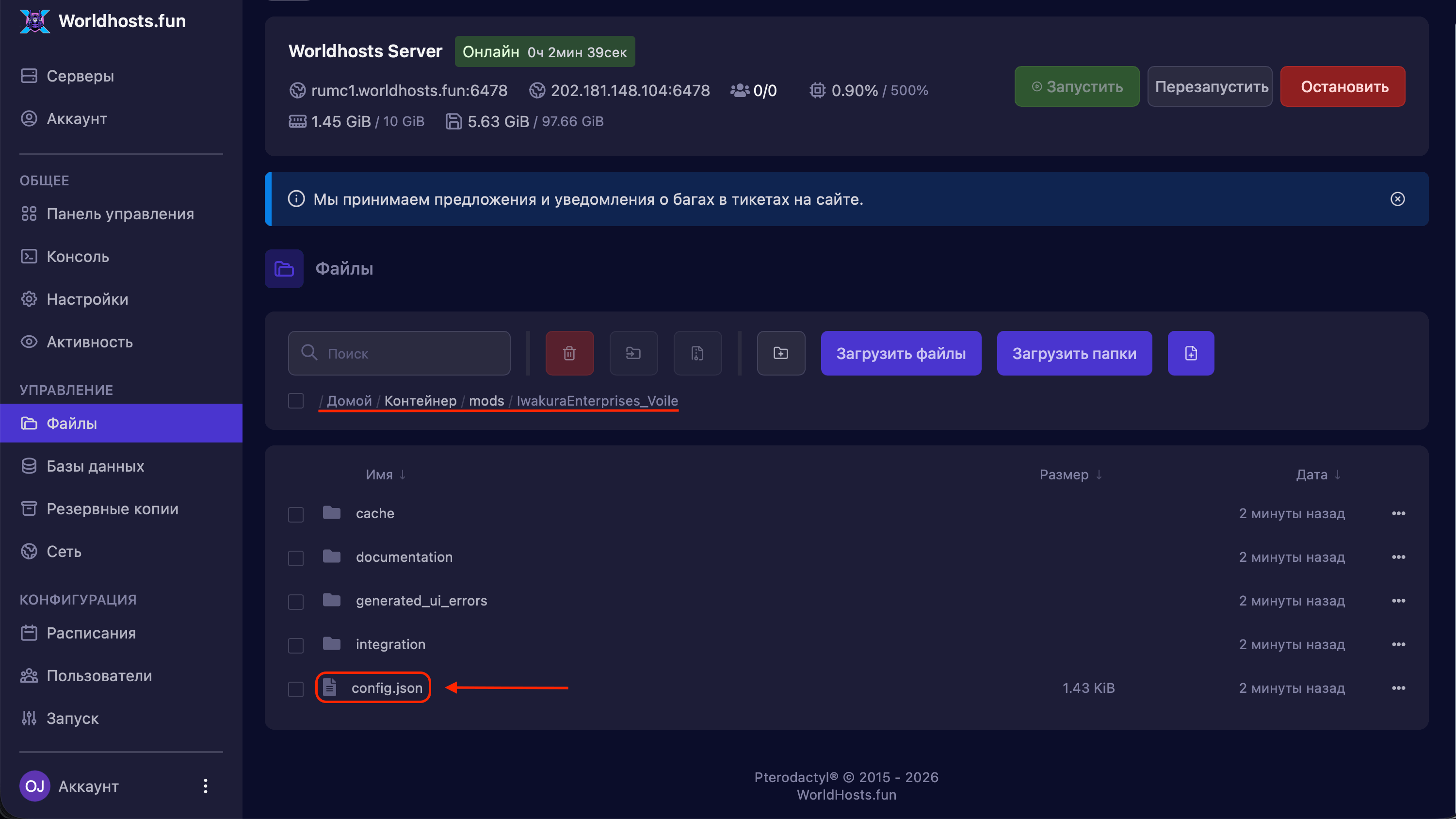Go to Резервные копии section

click(112, 508)
